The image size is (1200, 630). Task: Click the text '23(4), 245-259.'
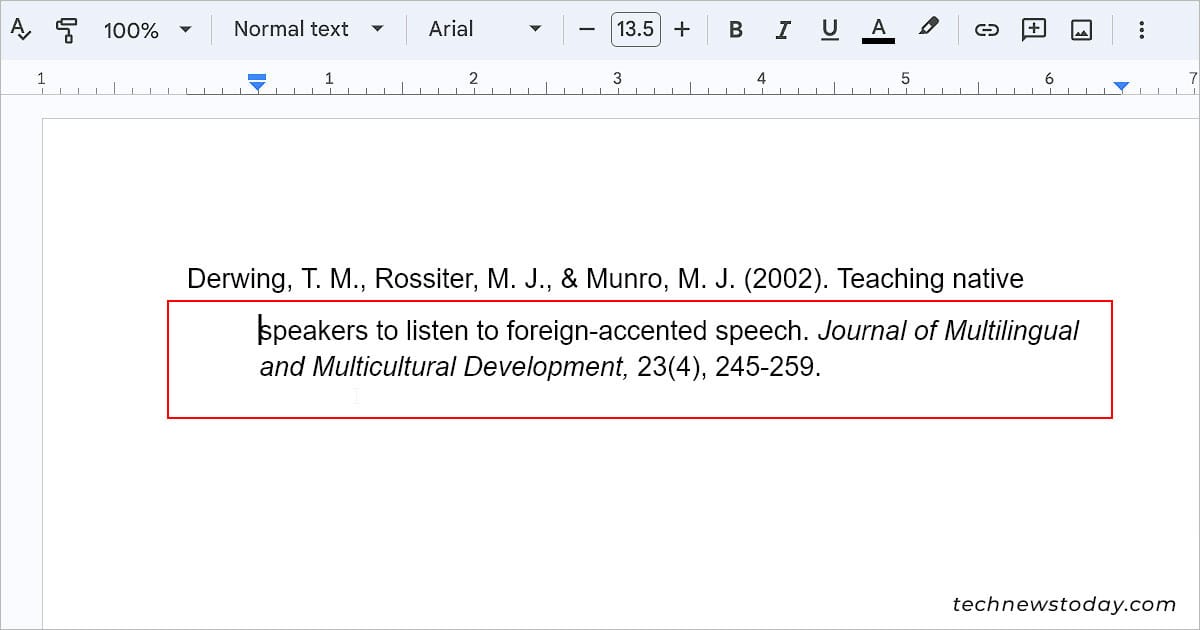[x=729, y=367]
